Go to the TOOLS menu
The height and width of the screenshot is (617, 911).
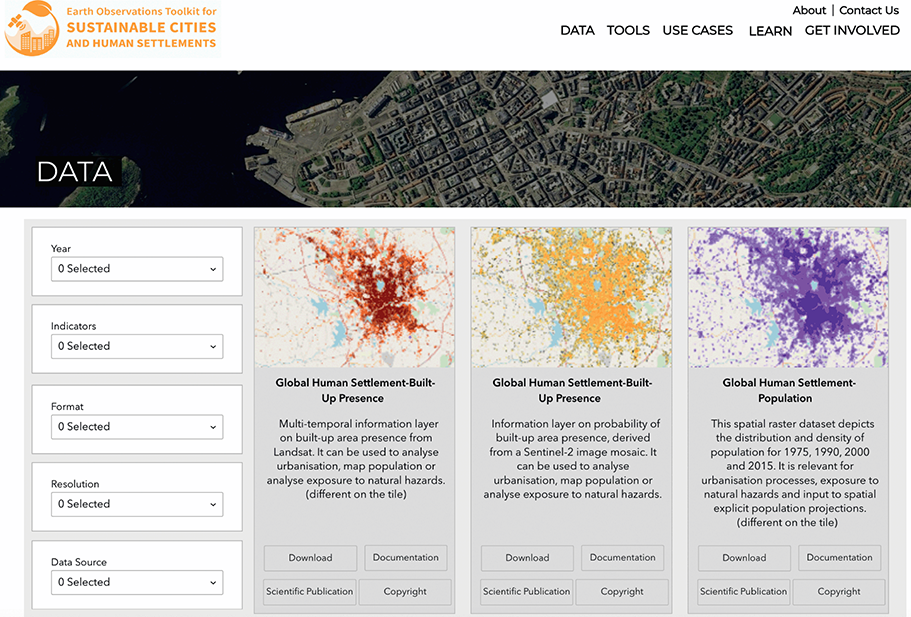tap(628, 31)
